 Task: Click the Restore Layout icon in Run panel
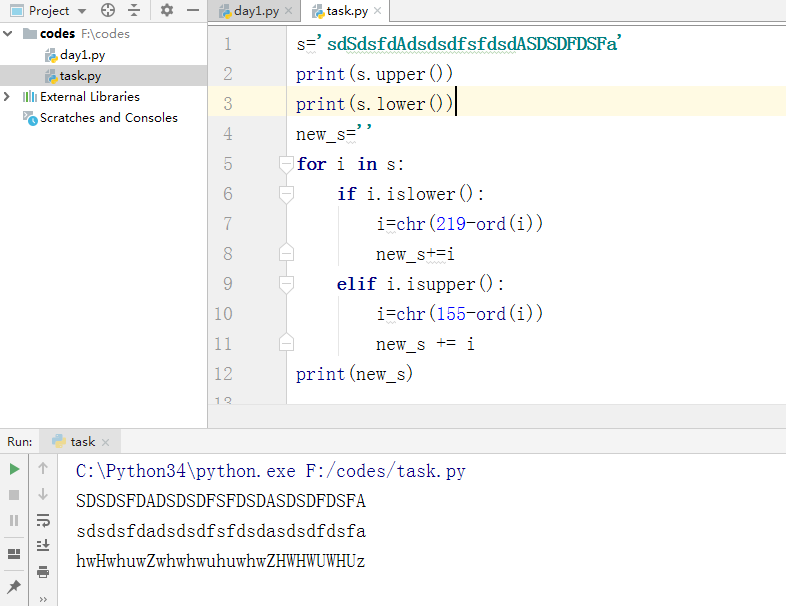pyautogui.click(x=14, y=553)
